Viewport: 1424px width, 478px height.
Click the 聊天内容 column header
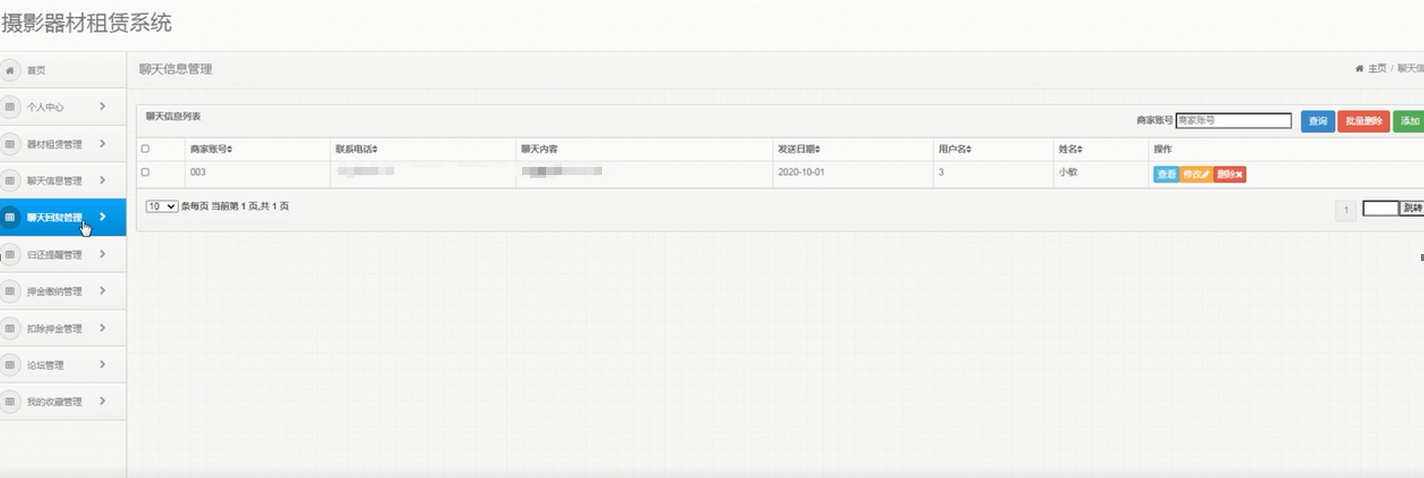coord(539,149)
